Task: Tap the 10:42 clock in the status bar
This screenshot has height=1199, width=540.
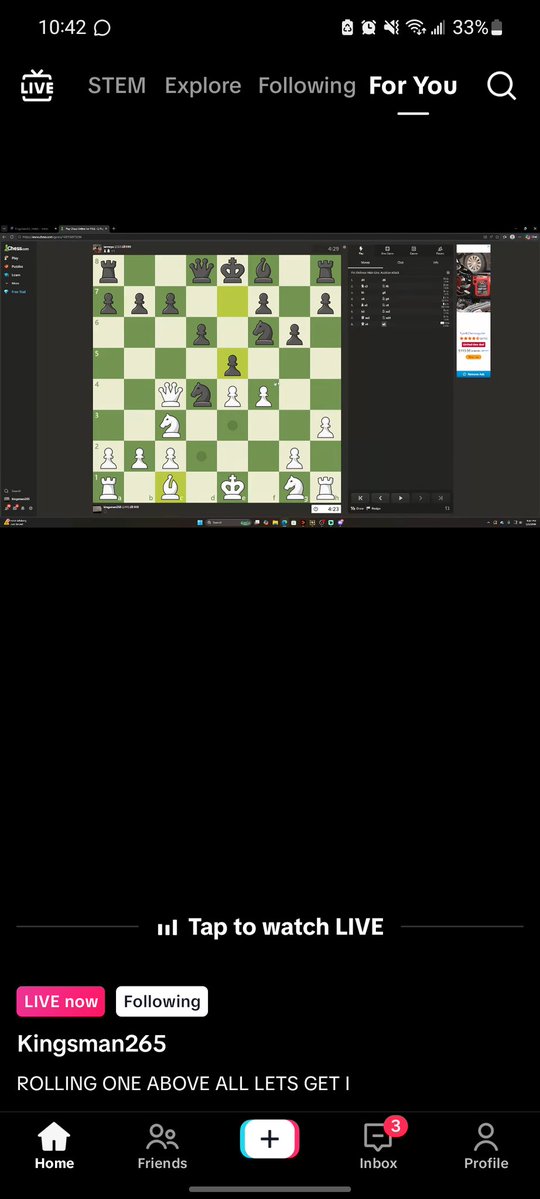Action: click(62, 28)
